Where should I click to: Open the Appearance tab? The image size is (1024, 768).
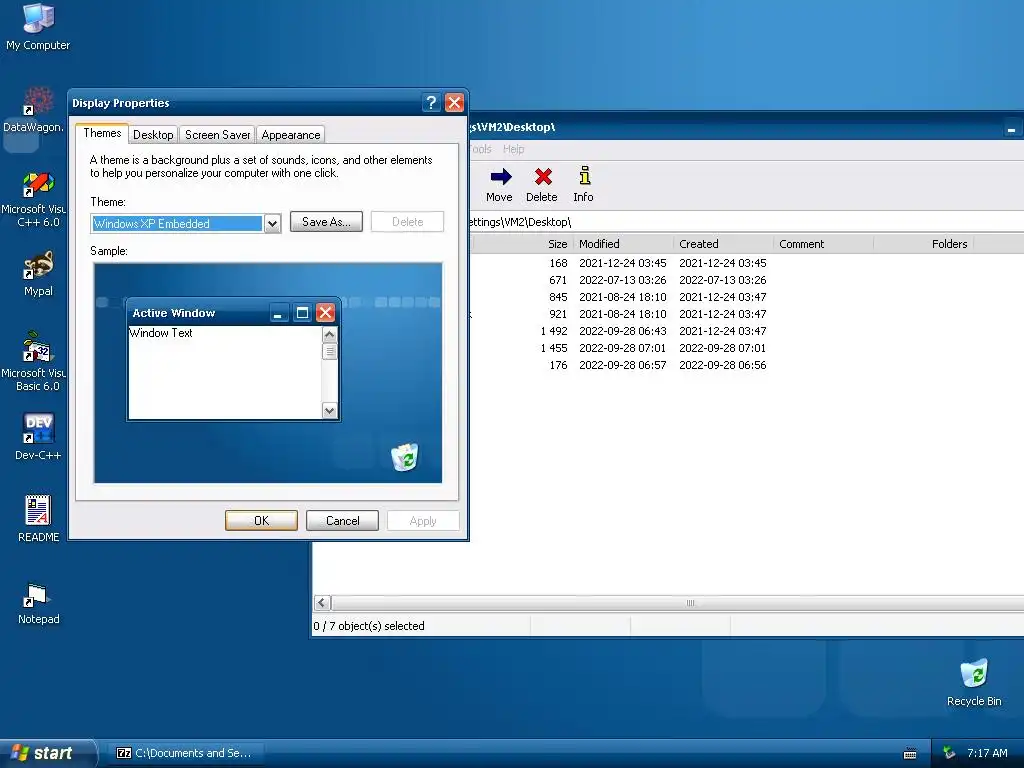pyautogui.click(x=291, y=135)
